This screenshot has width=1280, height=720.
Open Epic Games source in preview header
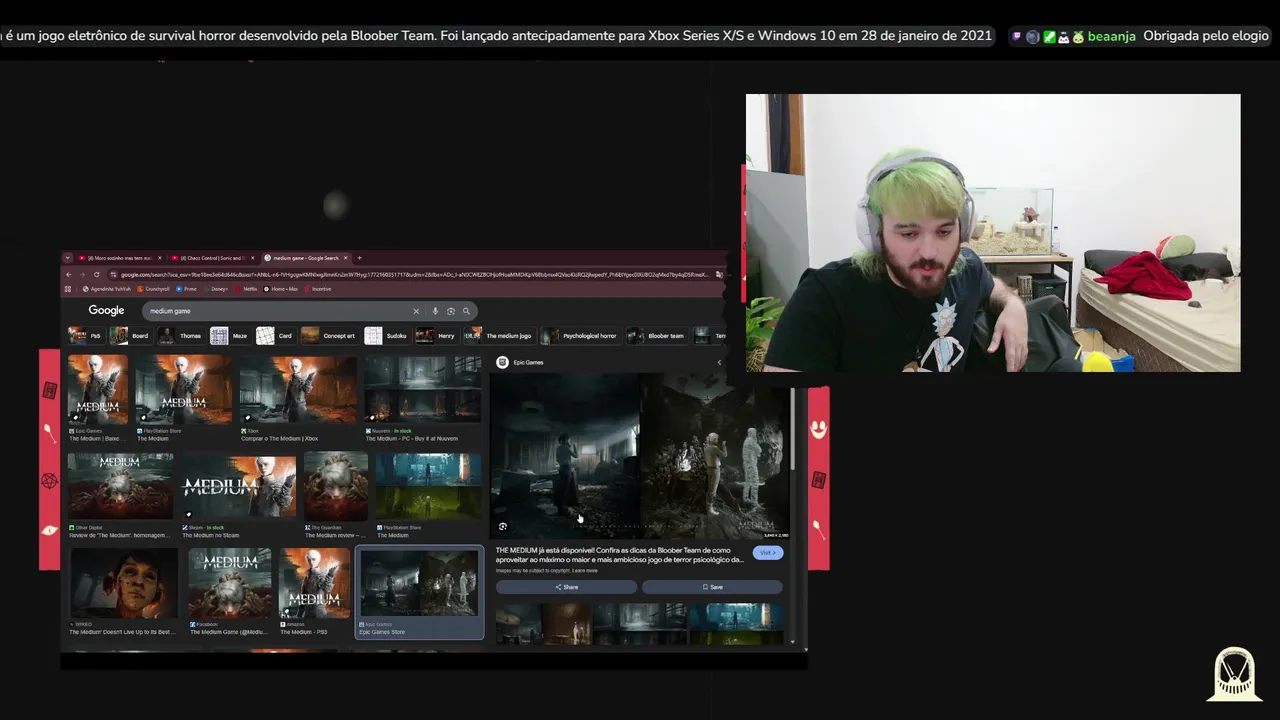[x=520, y=362]
